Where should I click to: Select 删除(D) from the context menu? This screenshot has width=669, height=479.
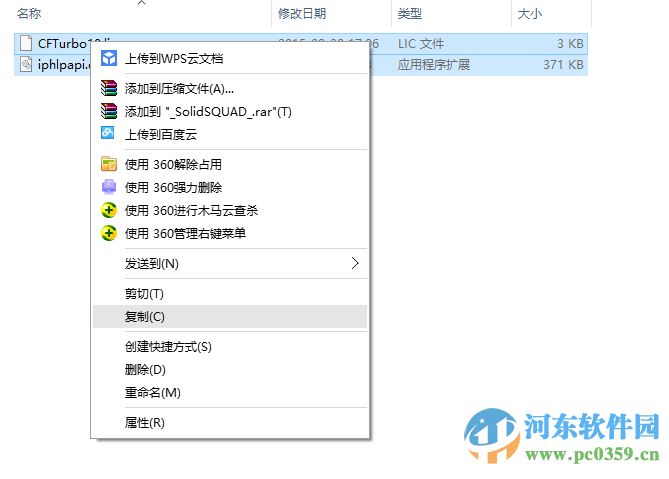[230, 369]
